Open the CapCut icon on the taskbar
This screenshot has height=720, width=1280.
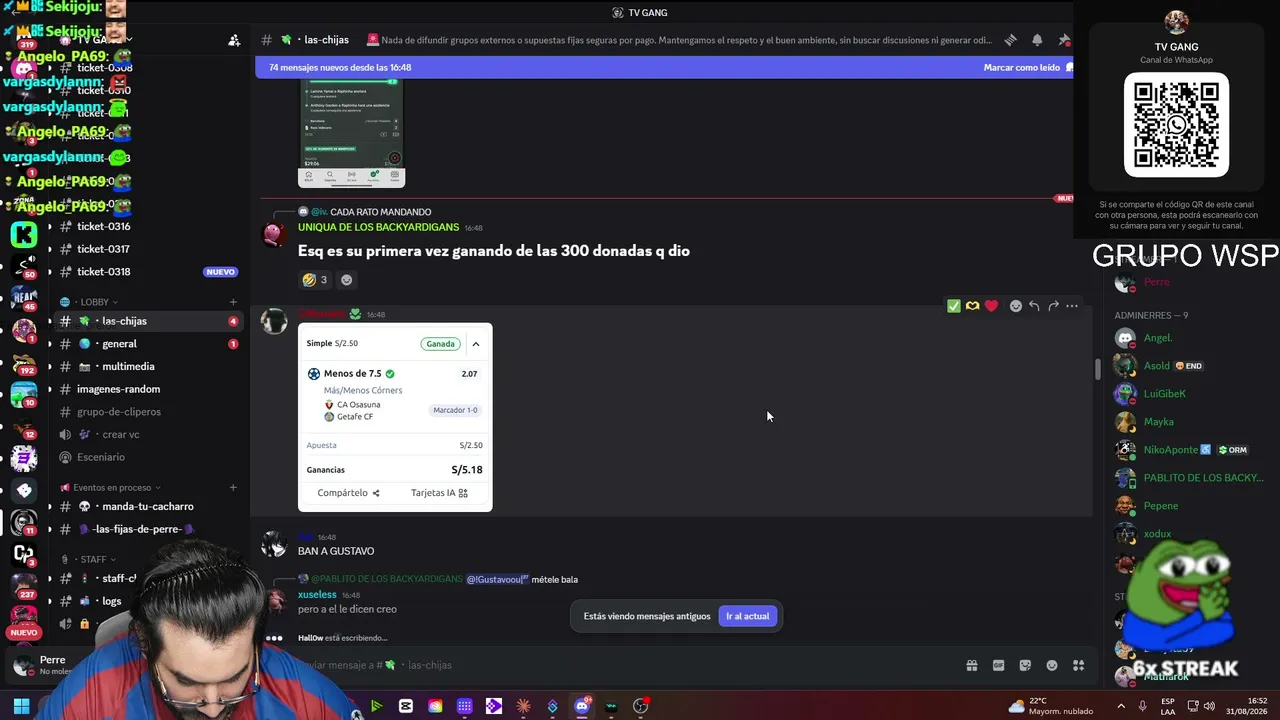[x=406, y=706]
